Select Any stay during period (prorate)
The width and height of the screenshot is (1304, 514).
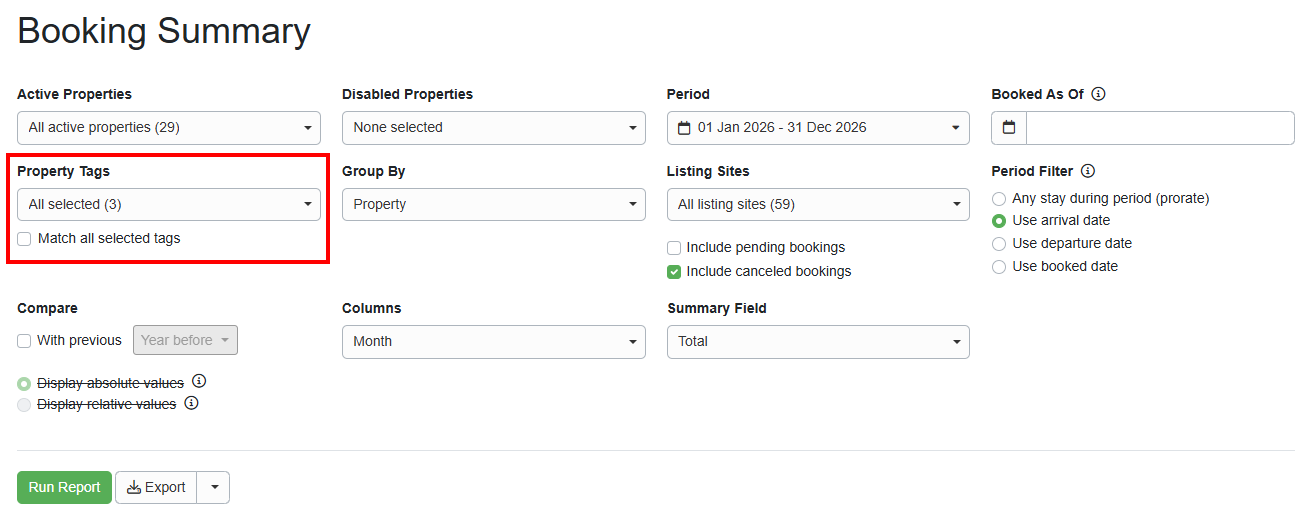999,199
